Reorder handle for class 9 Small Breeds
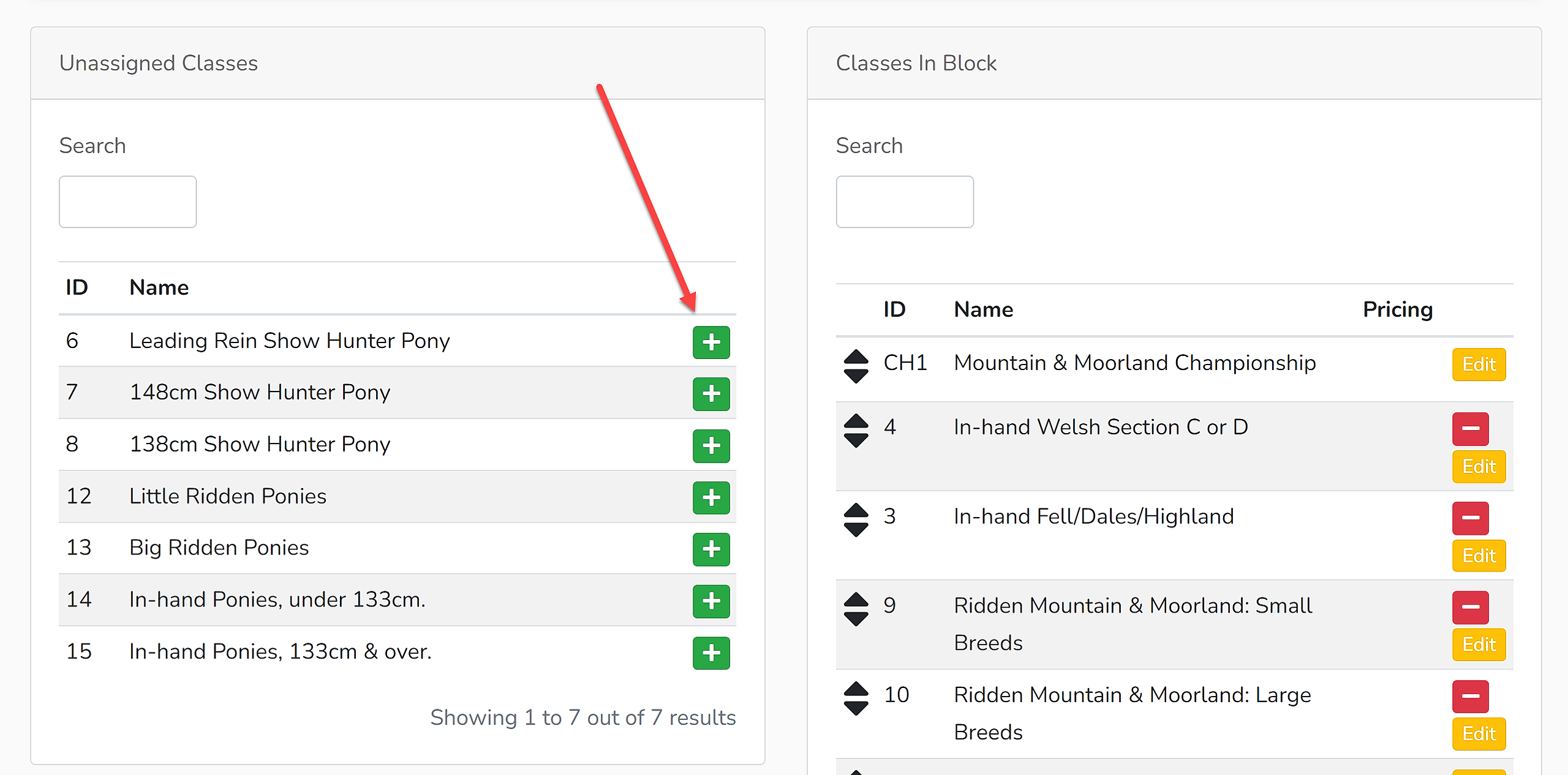The height and width of the screenshot is (775, 1568). 856,609
